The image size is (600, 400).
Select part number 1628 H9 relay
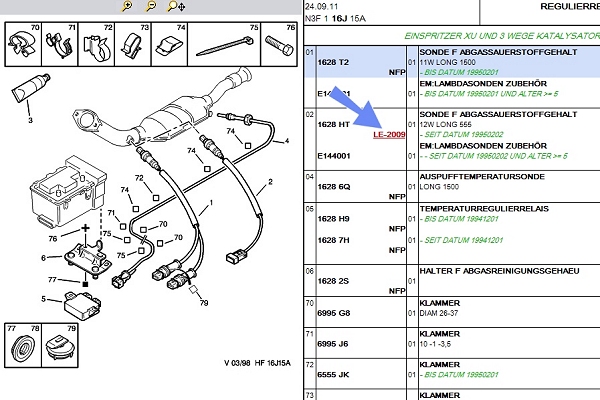point(334,218)
